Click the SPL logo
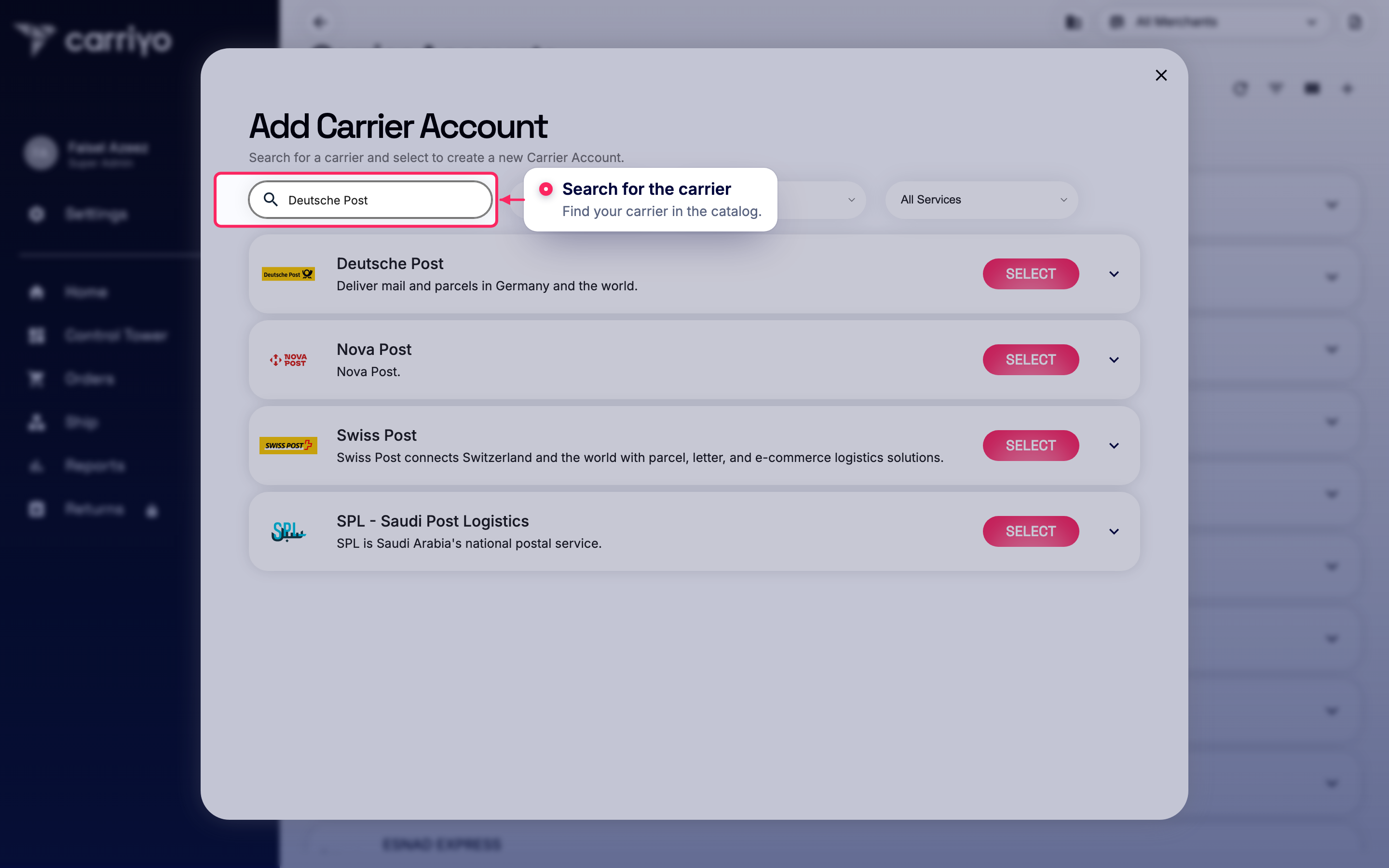 288,531
